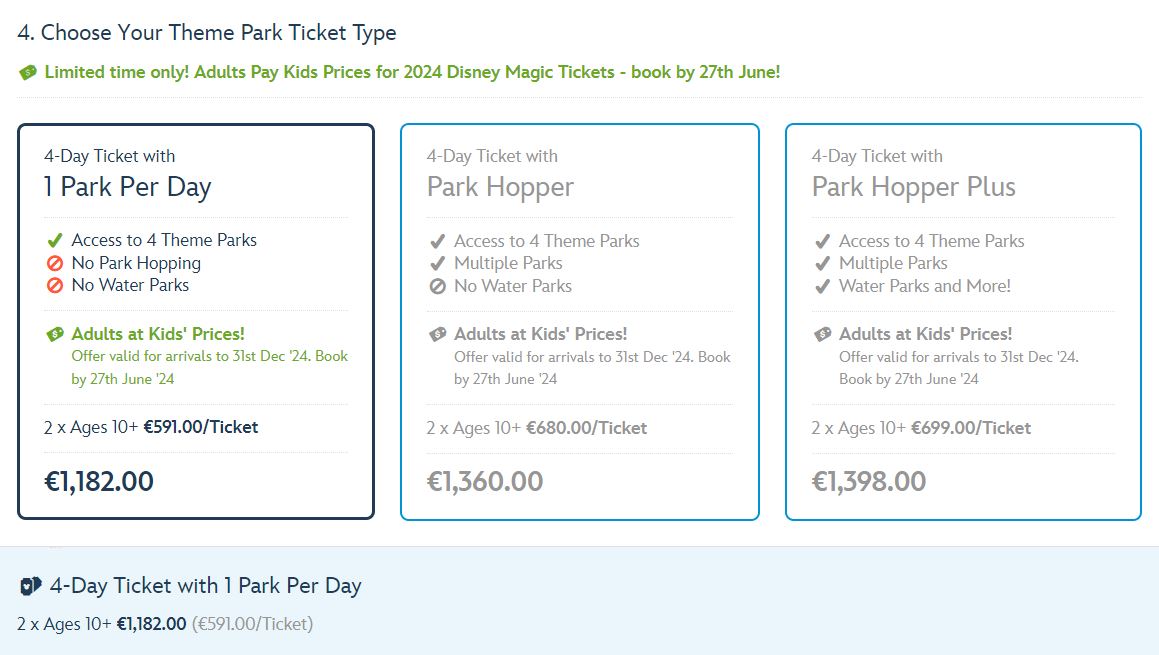Click green tag icon next to Adults at Kids' Prices in first card

coord(55,334)
